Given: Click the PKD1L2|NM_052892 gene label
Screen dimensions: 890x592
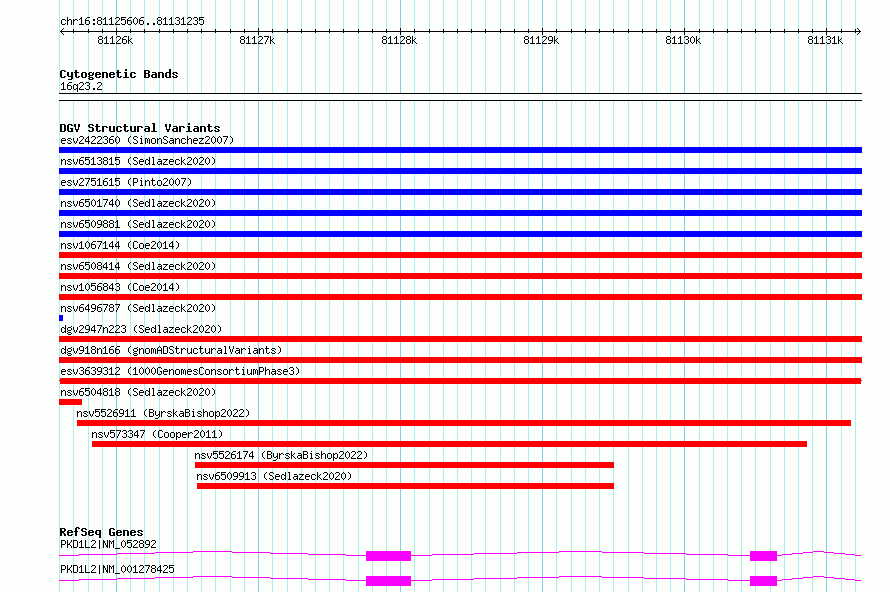Looking at the screenshot, I should tap(108, 544).
